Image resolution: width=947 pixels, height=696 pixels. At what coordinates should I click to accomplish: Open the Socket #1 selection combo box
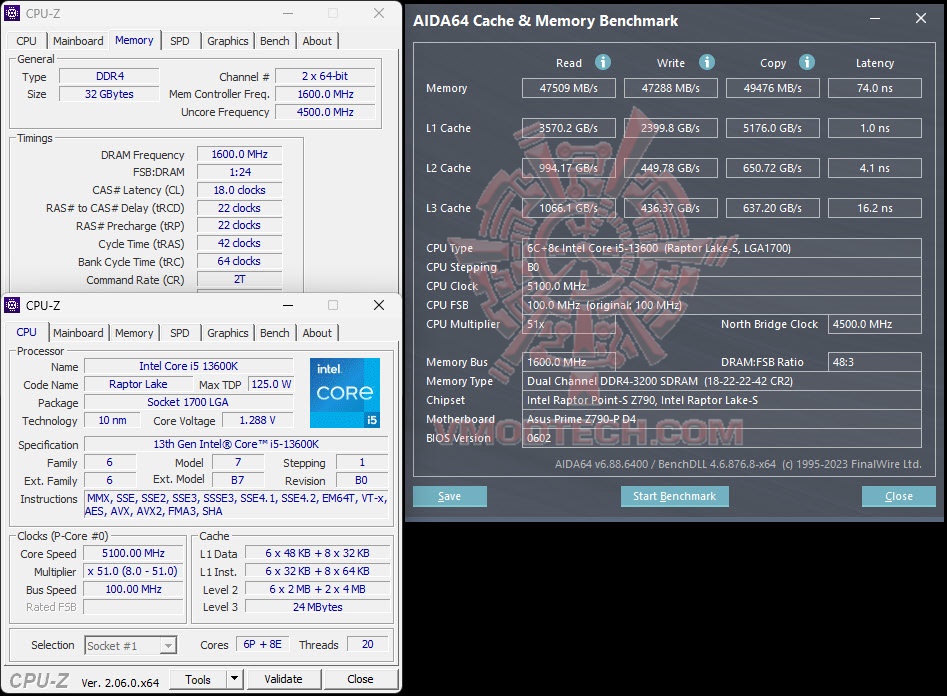tap(130, 646)
